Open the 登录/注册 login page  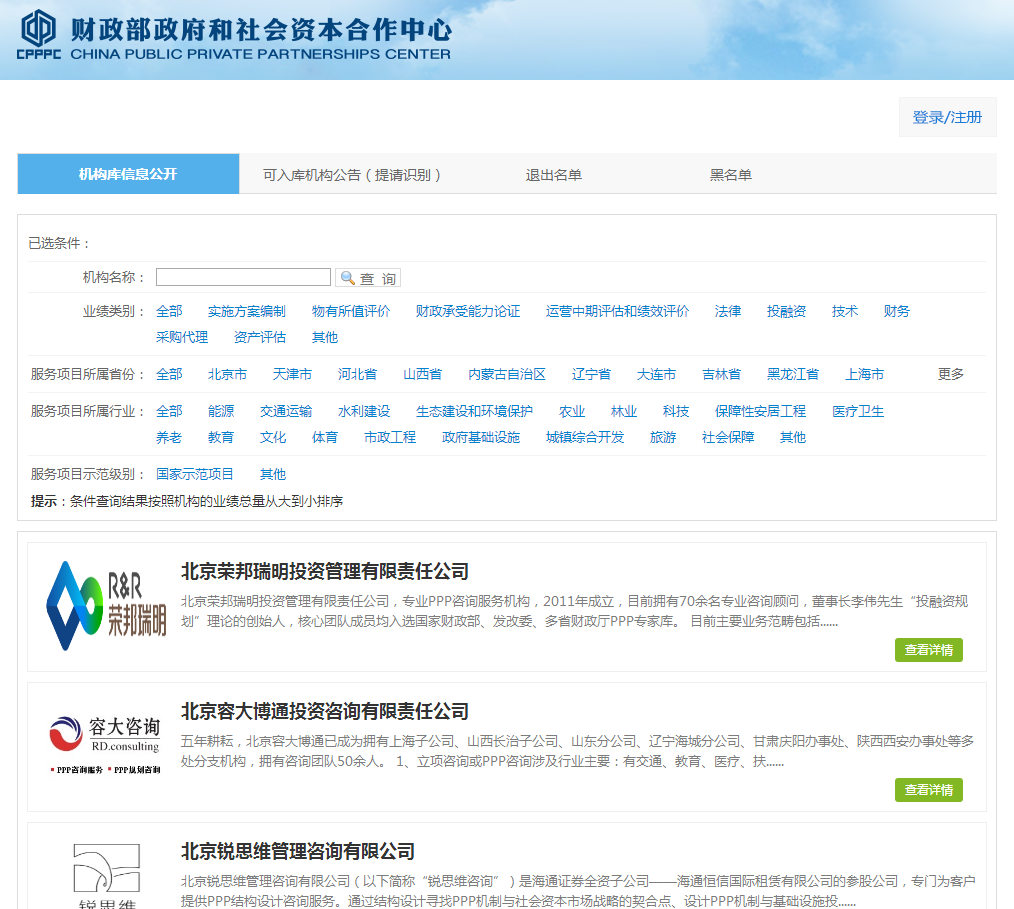947,117
